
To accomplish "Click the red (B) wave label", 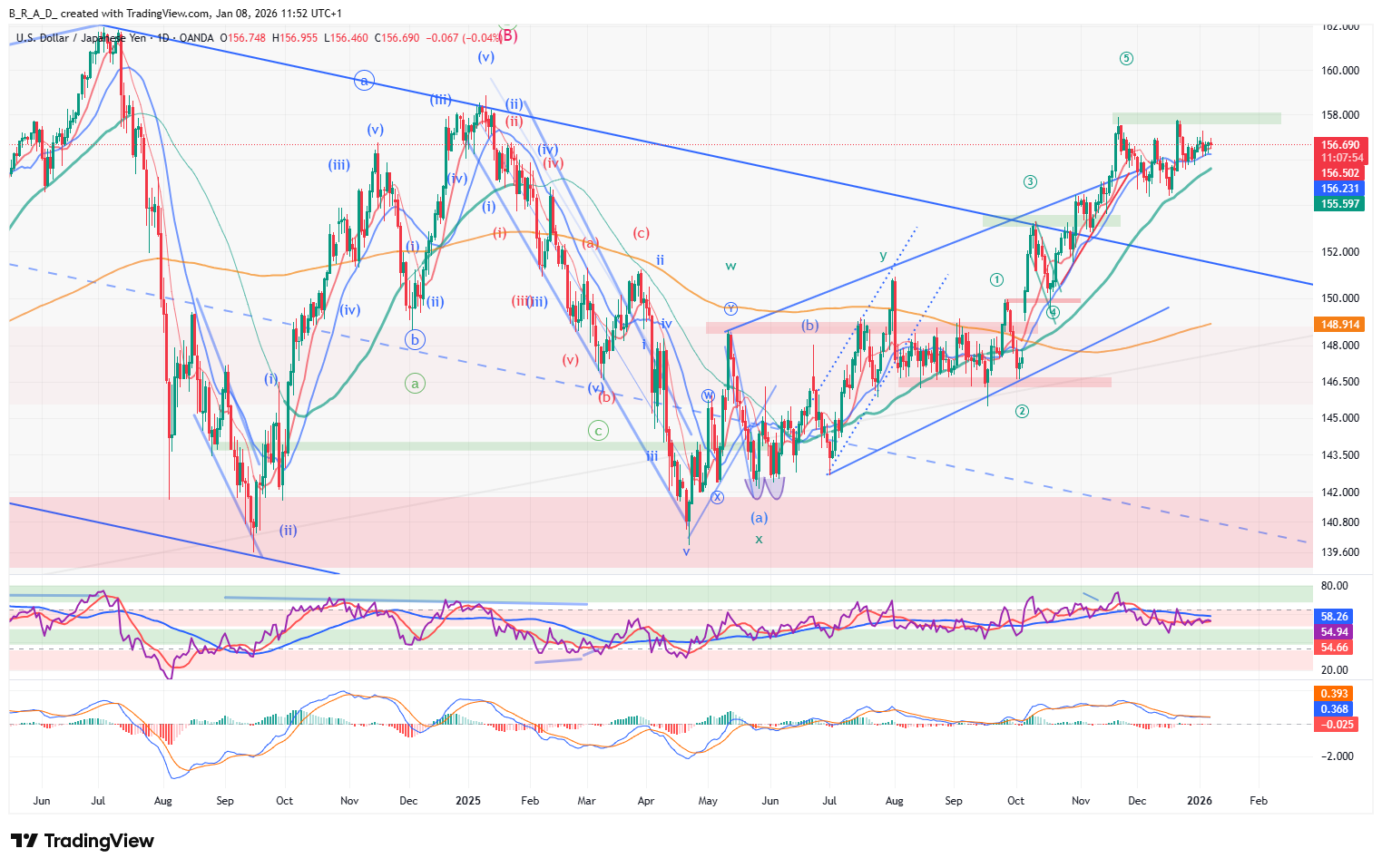I will click(x=507, y=36).
